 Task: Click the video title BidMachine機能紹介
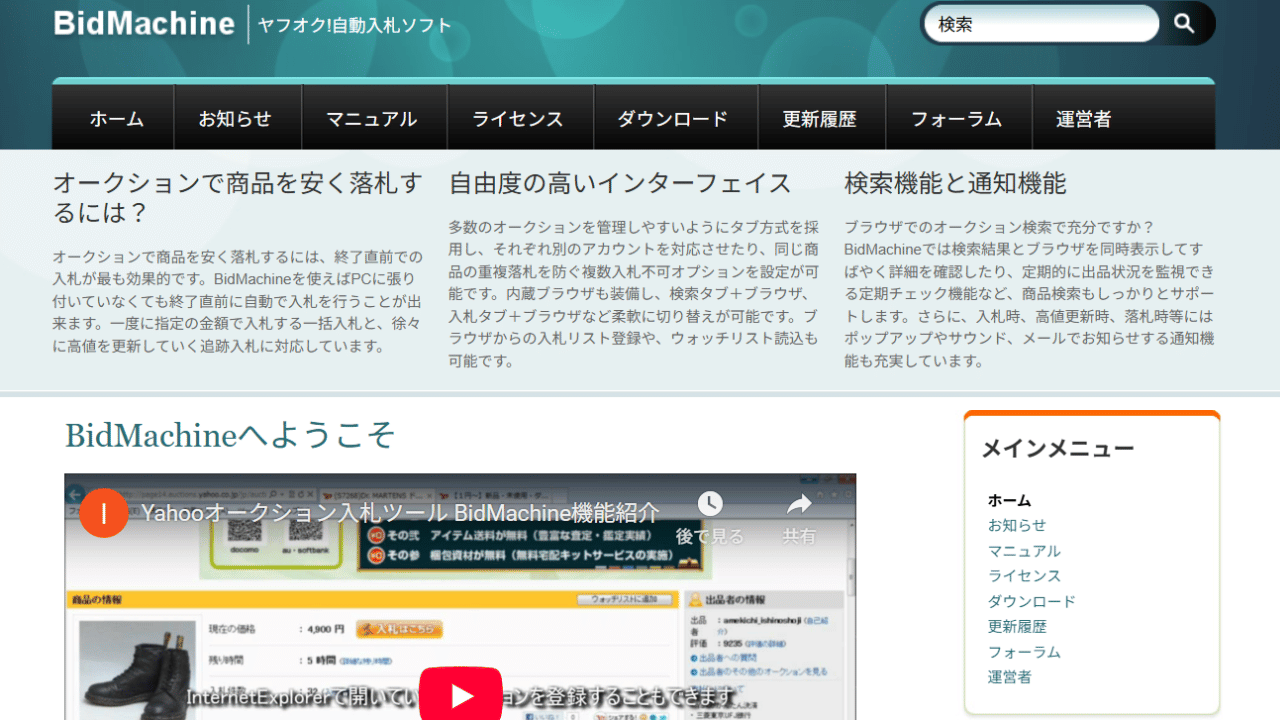tap(401, 513)
